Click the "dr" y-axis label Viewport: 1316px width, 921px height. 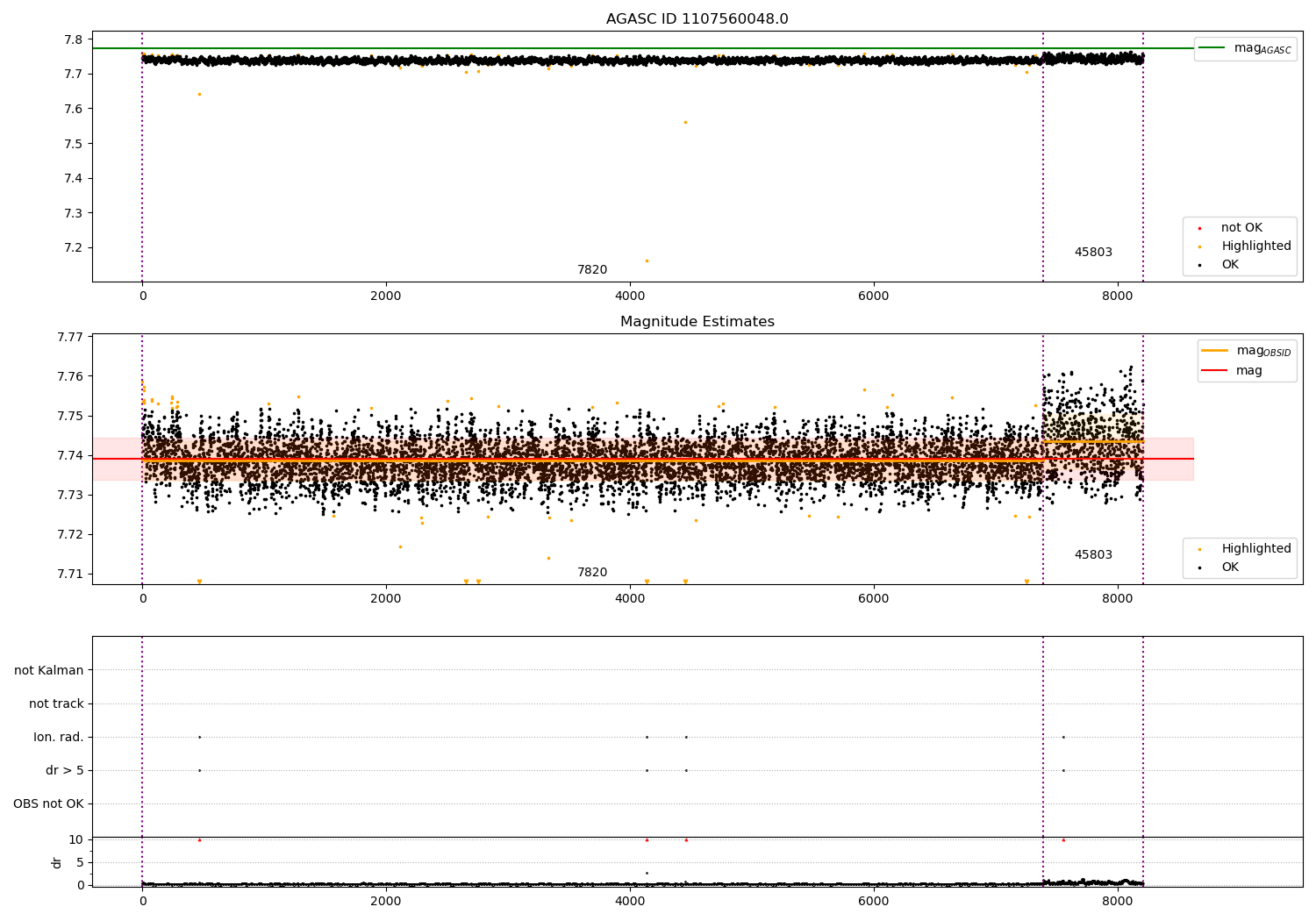(x=57, y=862)
